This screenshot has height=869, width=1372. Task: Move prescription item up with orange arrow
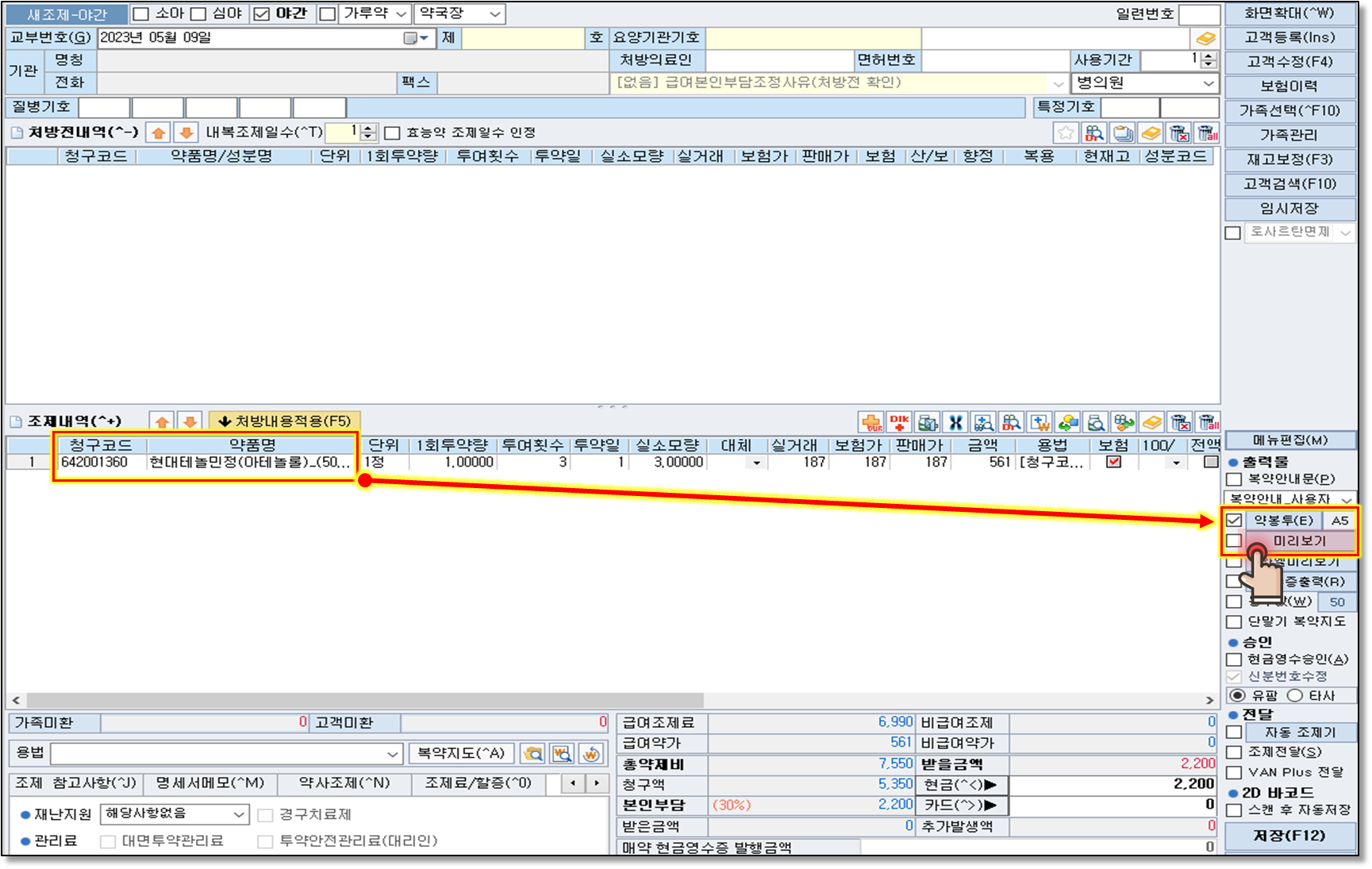pyautogui.click(x=159, y=133)
